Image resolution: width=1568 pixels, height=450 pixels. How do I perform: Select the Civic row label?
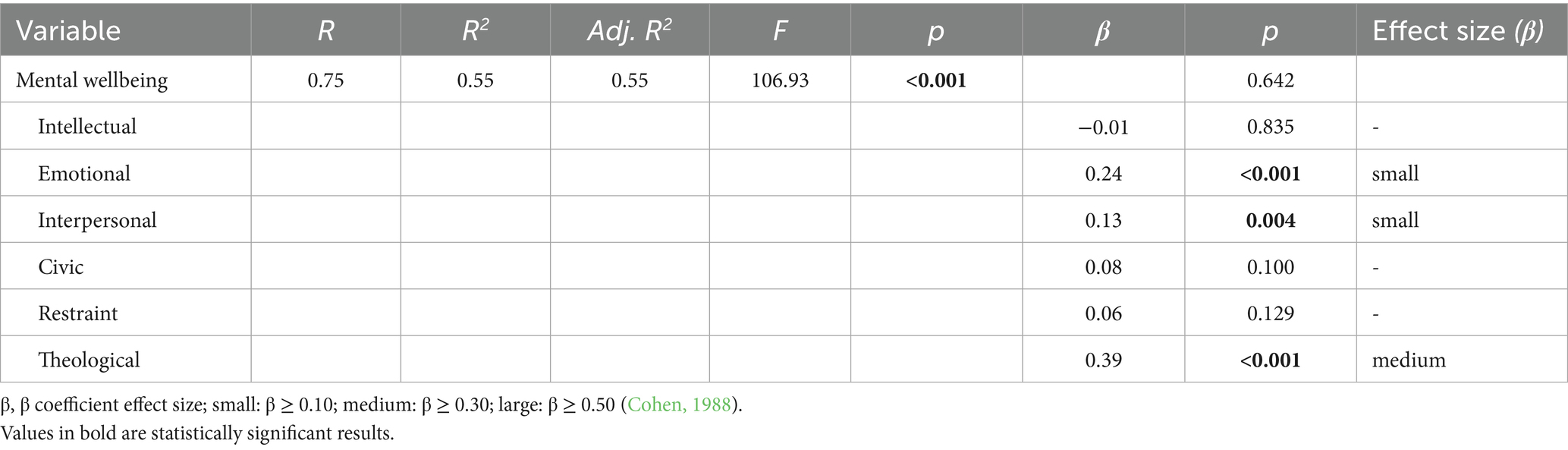[61, 267]
